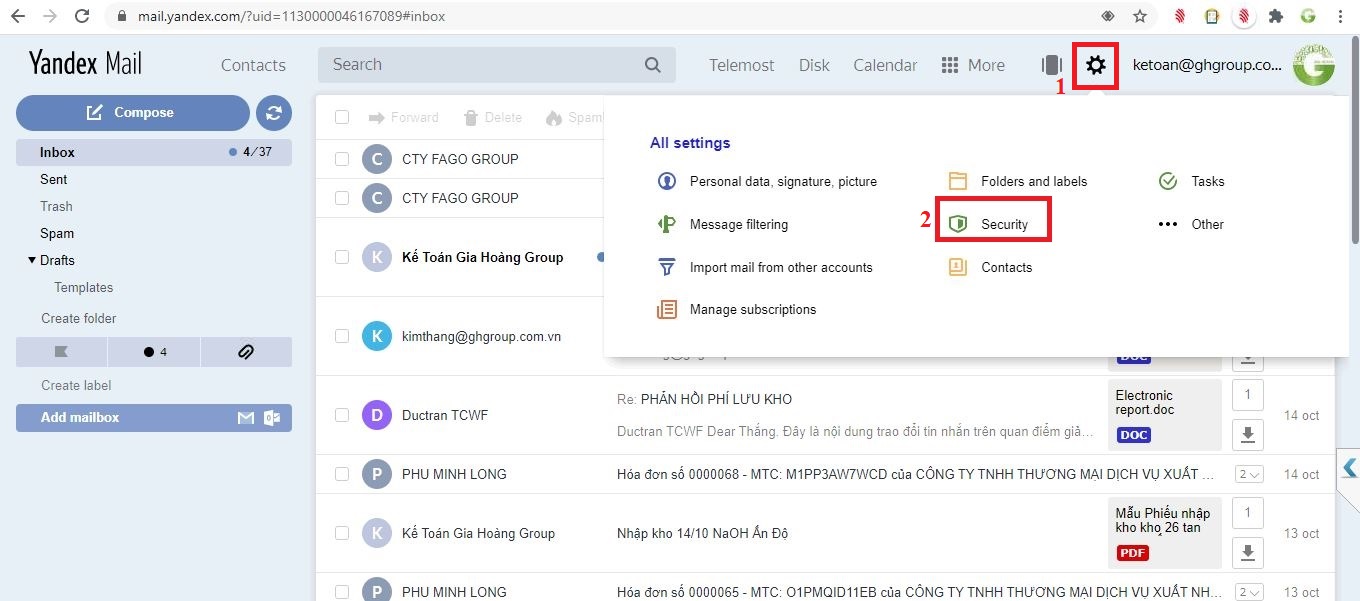Check the bold Kế Toán Gia Hoàng Group message

pos(342,257)
